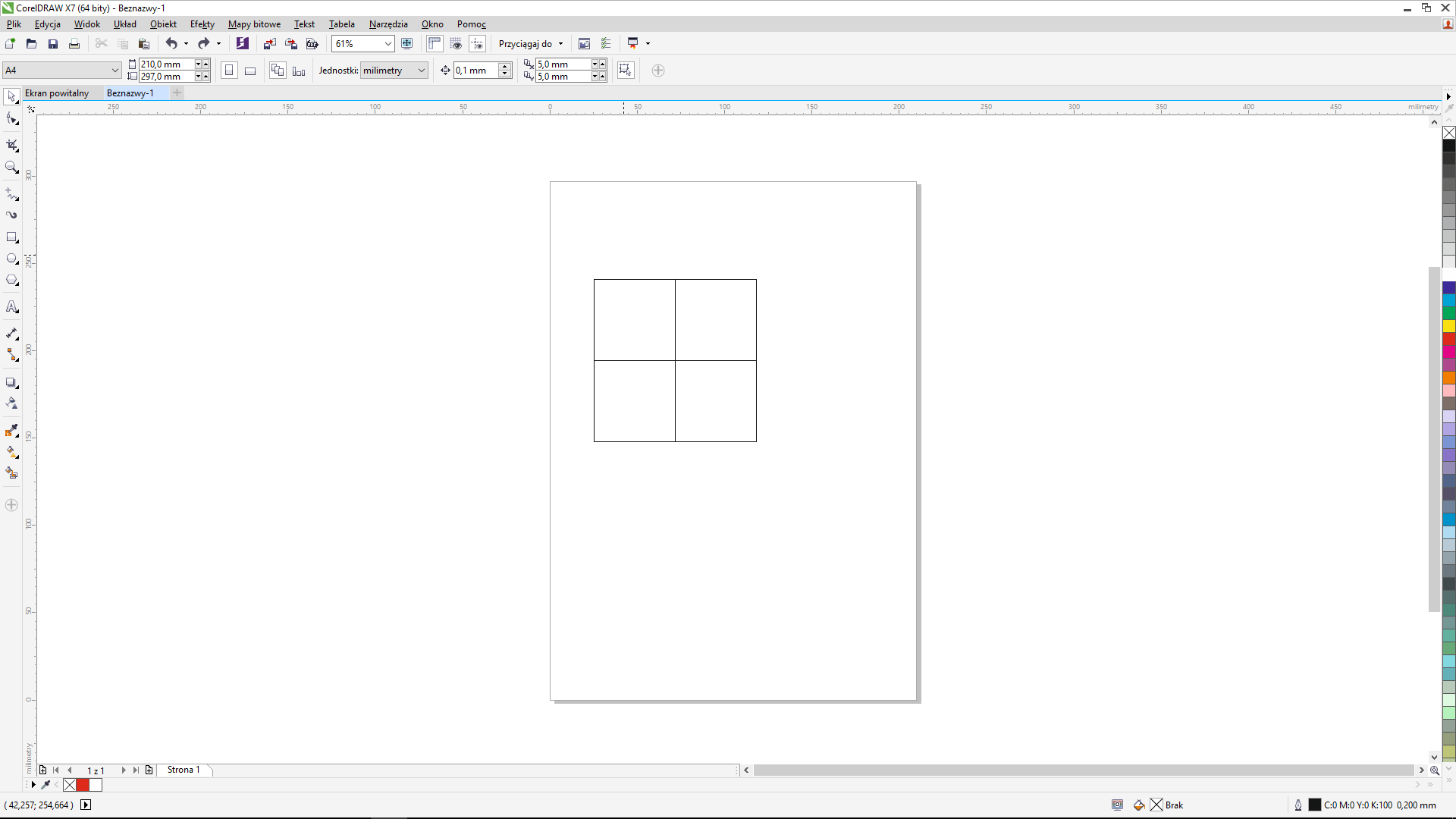
Task: Click the Print icon
Action: click(x=74, y=44)
